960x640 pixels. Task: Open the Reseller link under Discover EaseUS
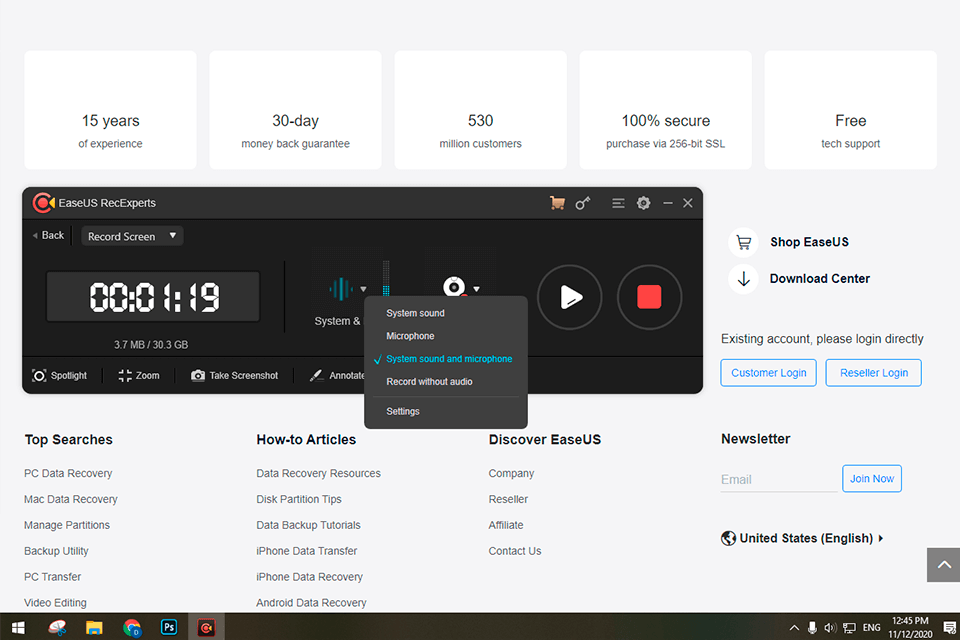(x=508, y=499)
